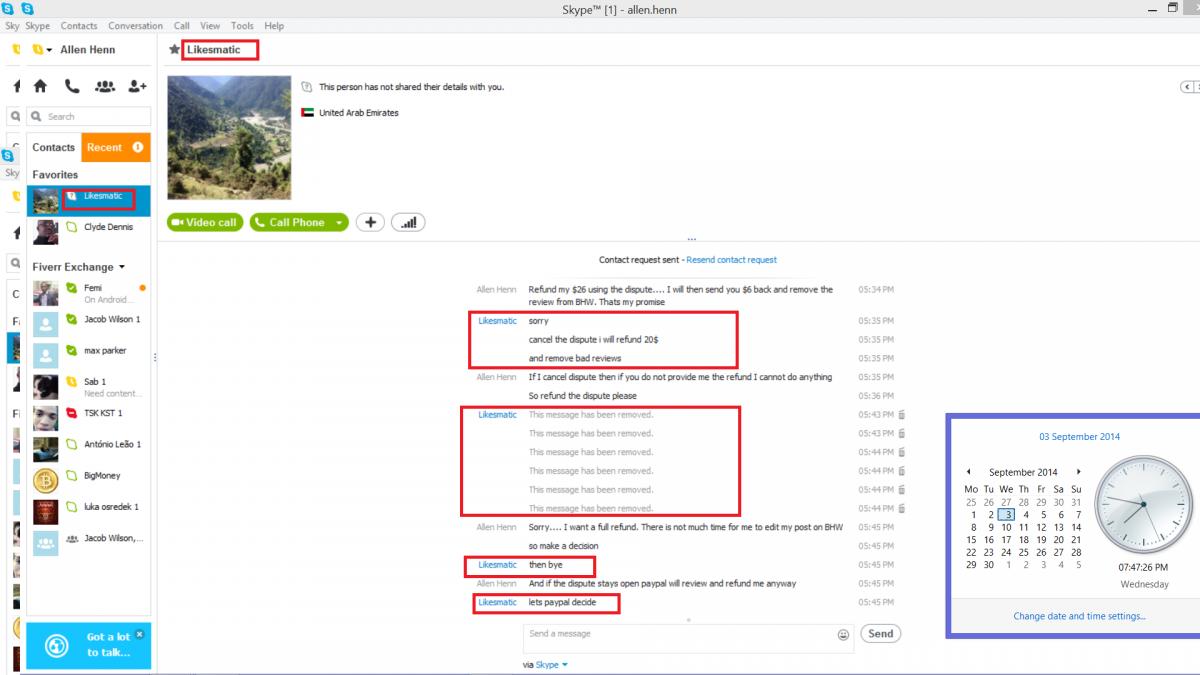Click the plus button beside Call Phone

pos(370,222)
